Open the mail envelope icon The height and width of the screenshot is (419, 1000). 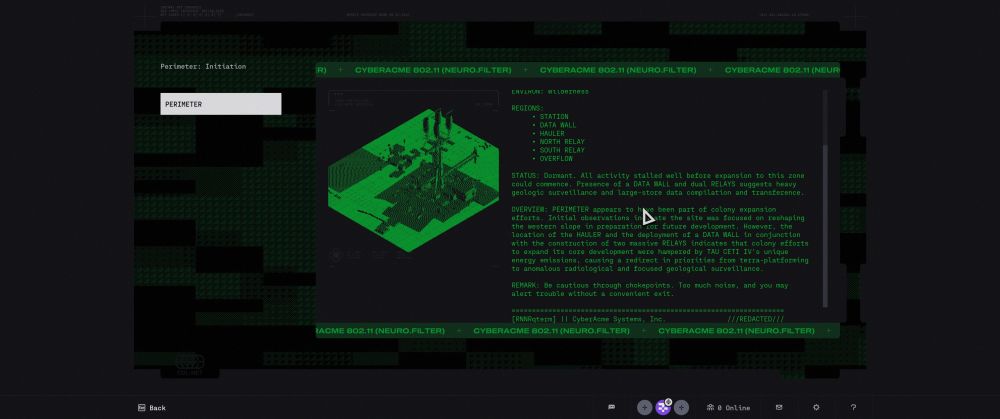pos(779,408)
